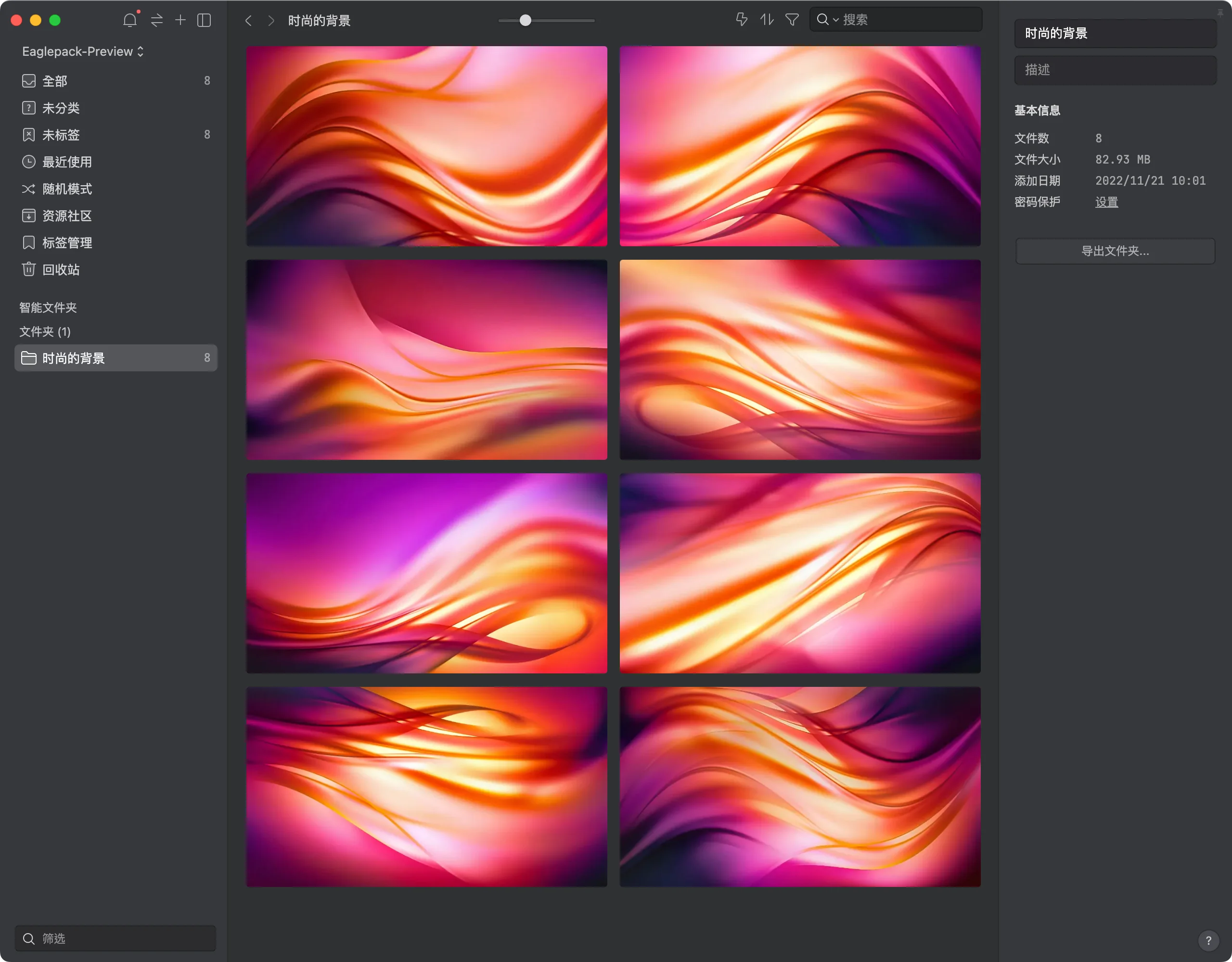Toggle the sidebar layout icon
The image size is (1232, 962).
204,20
